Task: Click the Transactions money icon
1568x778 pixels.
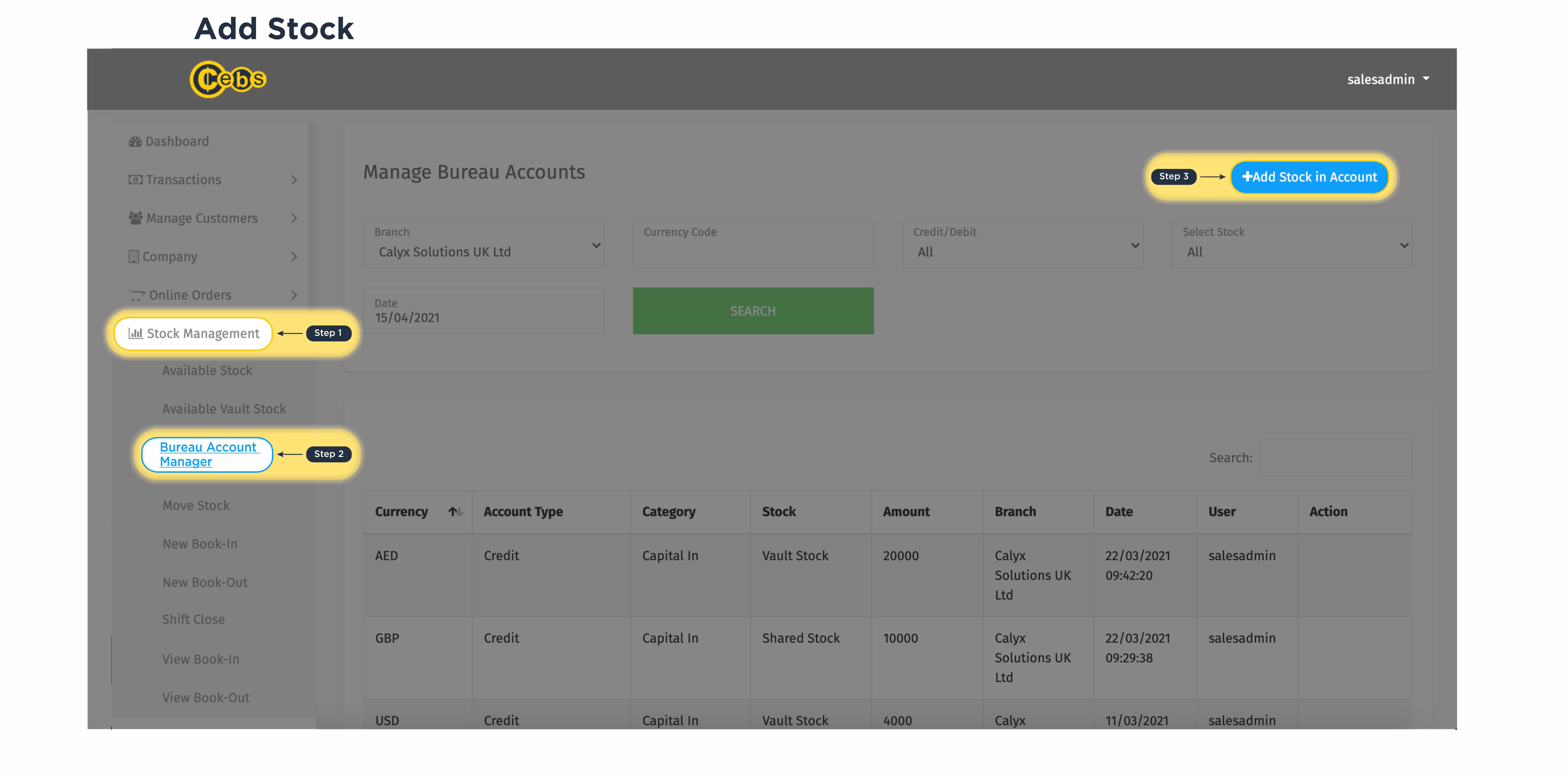Action: click(135, 179)
